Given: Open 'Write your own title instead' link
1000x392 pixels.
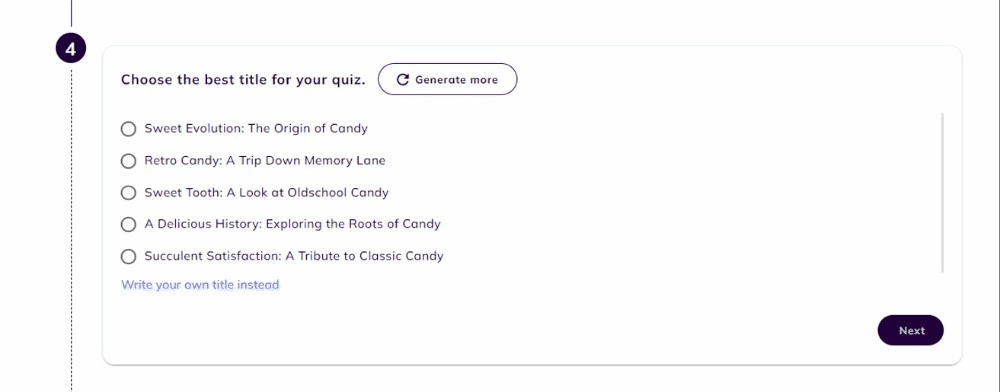Looking at the screenshot, I should 200,284.
